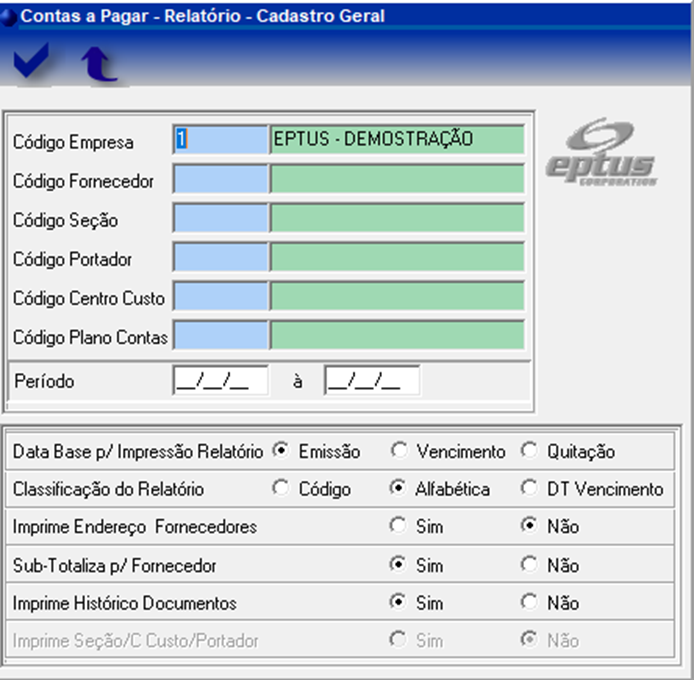Choose Código report classification
694x680 pixels.
click(280, 489)
